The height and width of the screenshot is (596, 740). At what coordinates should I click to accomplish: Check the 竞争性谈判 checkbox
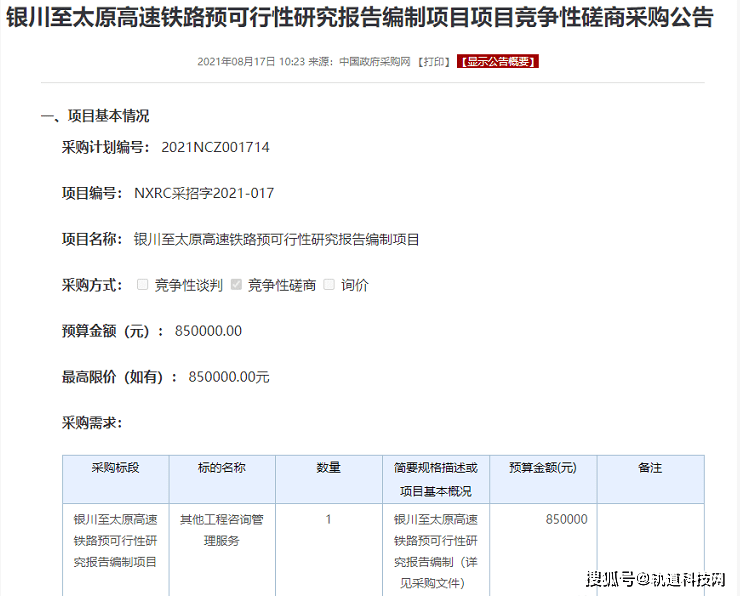[142, 285]
